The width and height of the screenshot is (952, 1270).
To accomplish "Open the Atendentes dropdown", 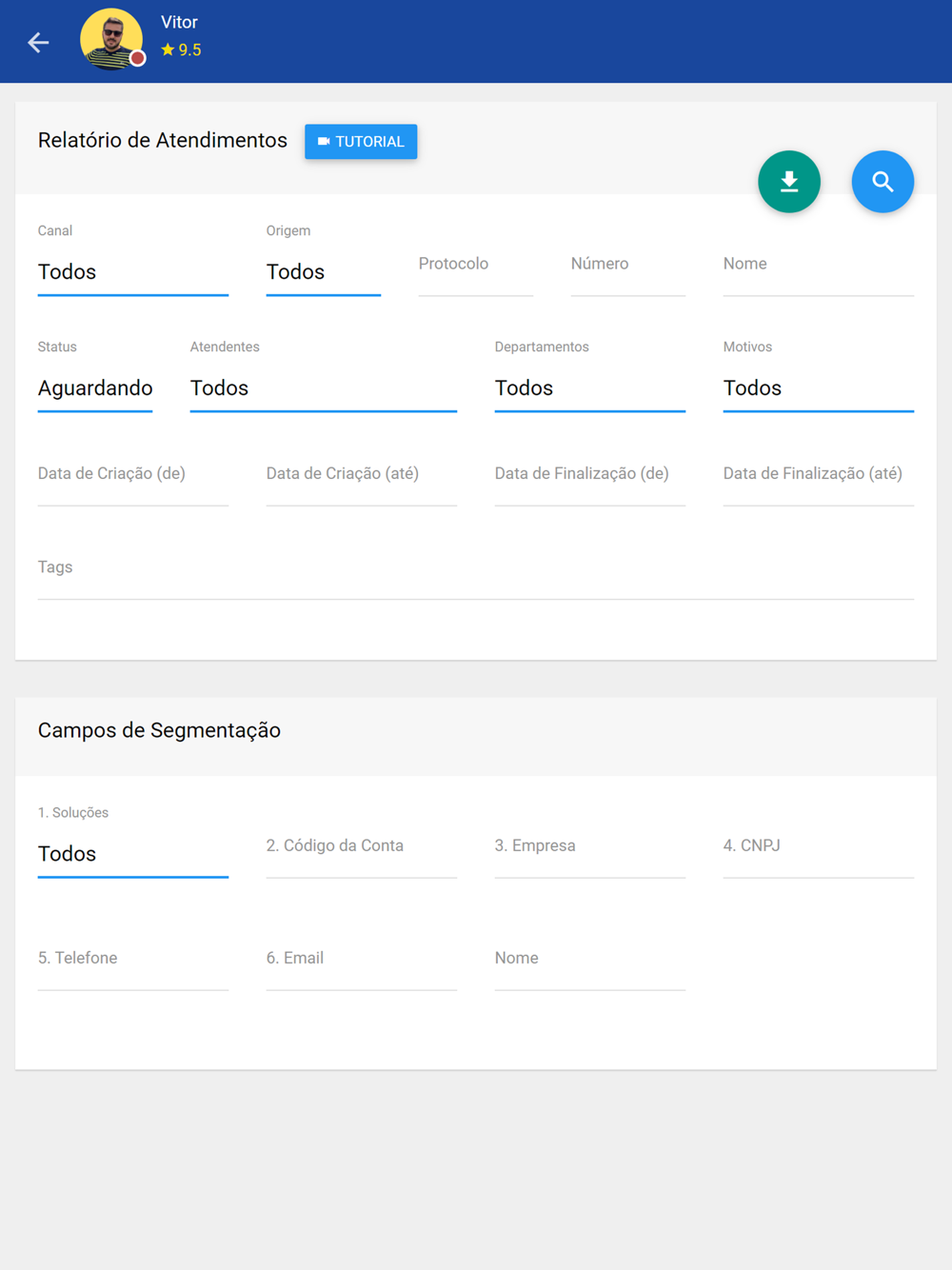I will coord(323,388).
